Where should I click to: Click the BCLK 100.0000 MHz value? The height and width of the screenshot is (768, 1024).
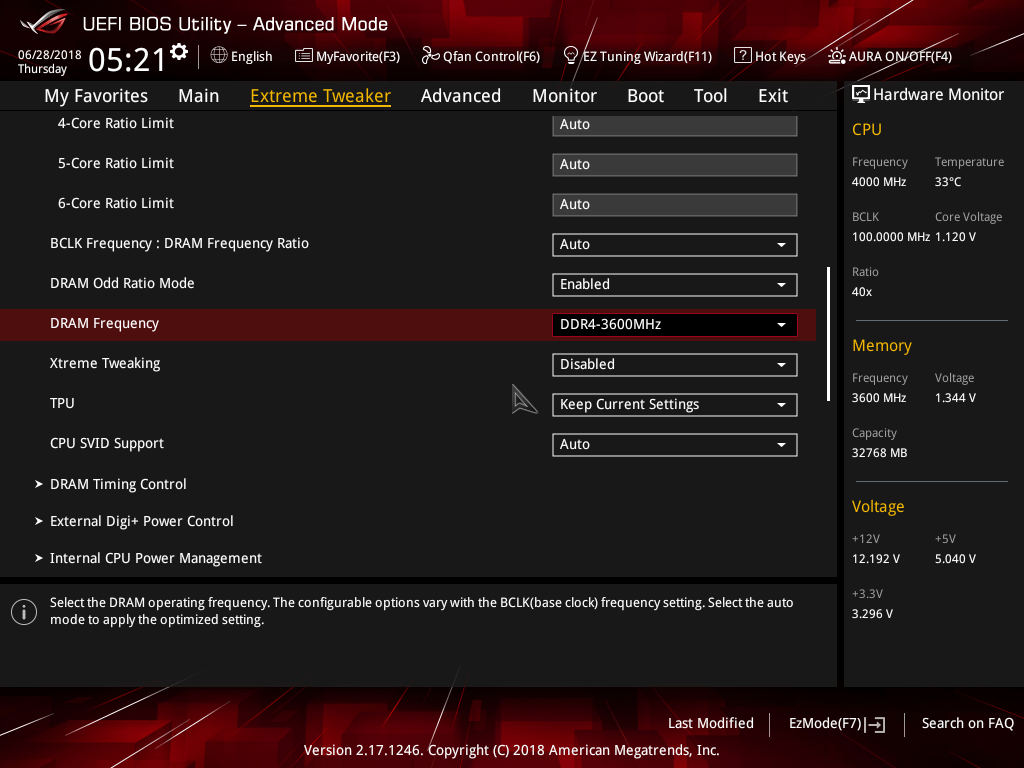[x=891, y=236]
